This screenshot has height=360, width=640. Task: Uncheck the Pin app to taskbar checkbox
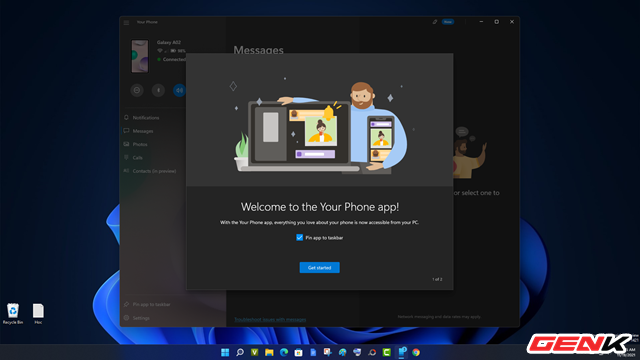(300, 238)
